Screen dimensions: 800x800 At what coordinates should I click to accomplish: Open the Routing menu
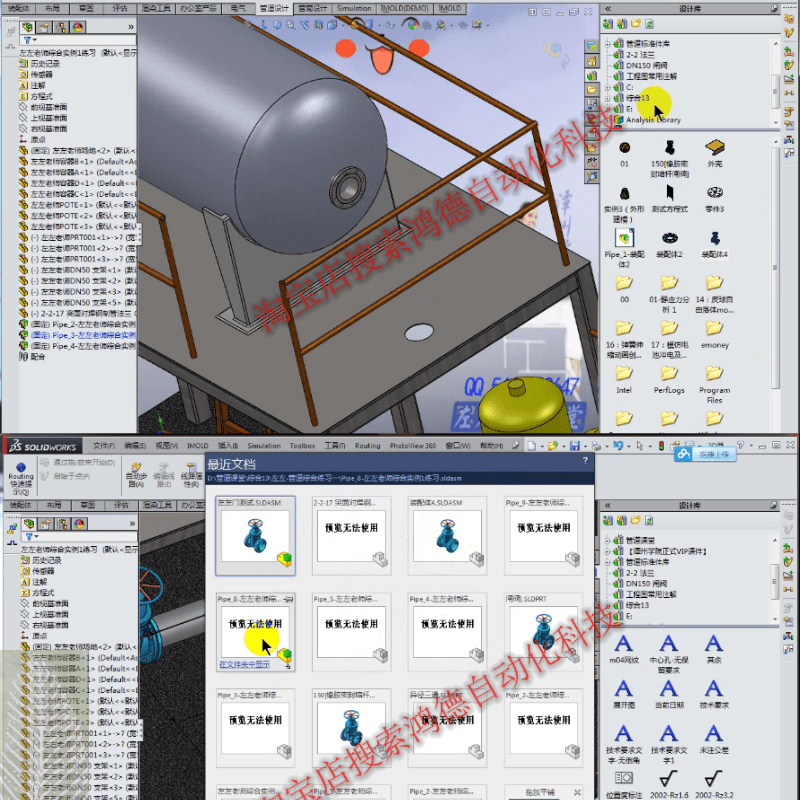367,445
